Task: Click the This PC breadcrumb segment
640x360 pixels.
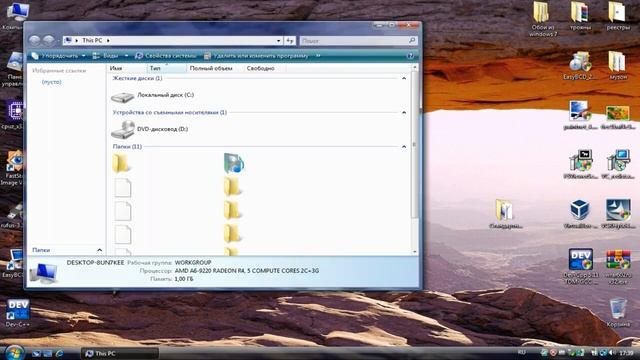Action: pos(92,40)
